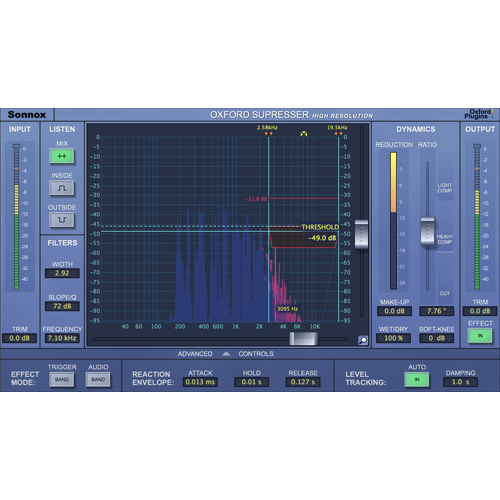
Task: Click the WET/DRY 100 % field
Action: pyautogui.click(x=394, y=338)
